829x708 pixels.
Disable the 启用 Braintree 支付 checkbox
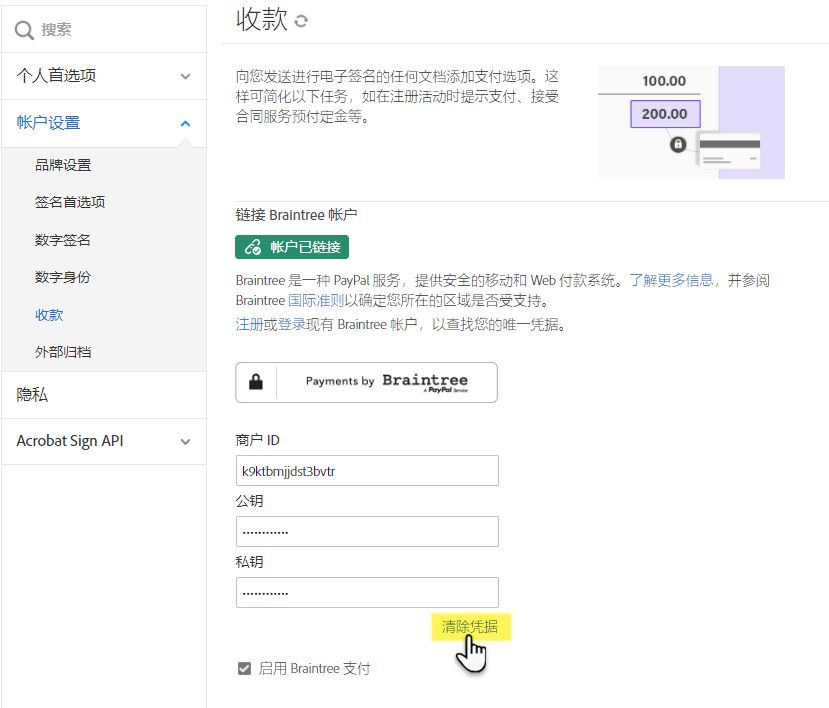coord(244,668)
